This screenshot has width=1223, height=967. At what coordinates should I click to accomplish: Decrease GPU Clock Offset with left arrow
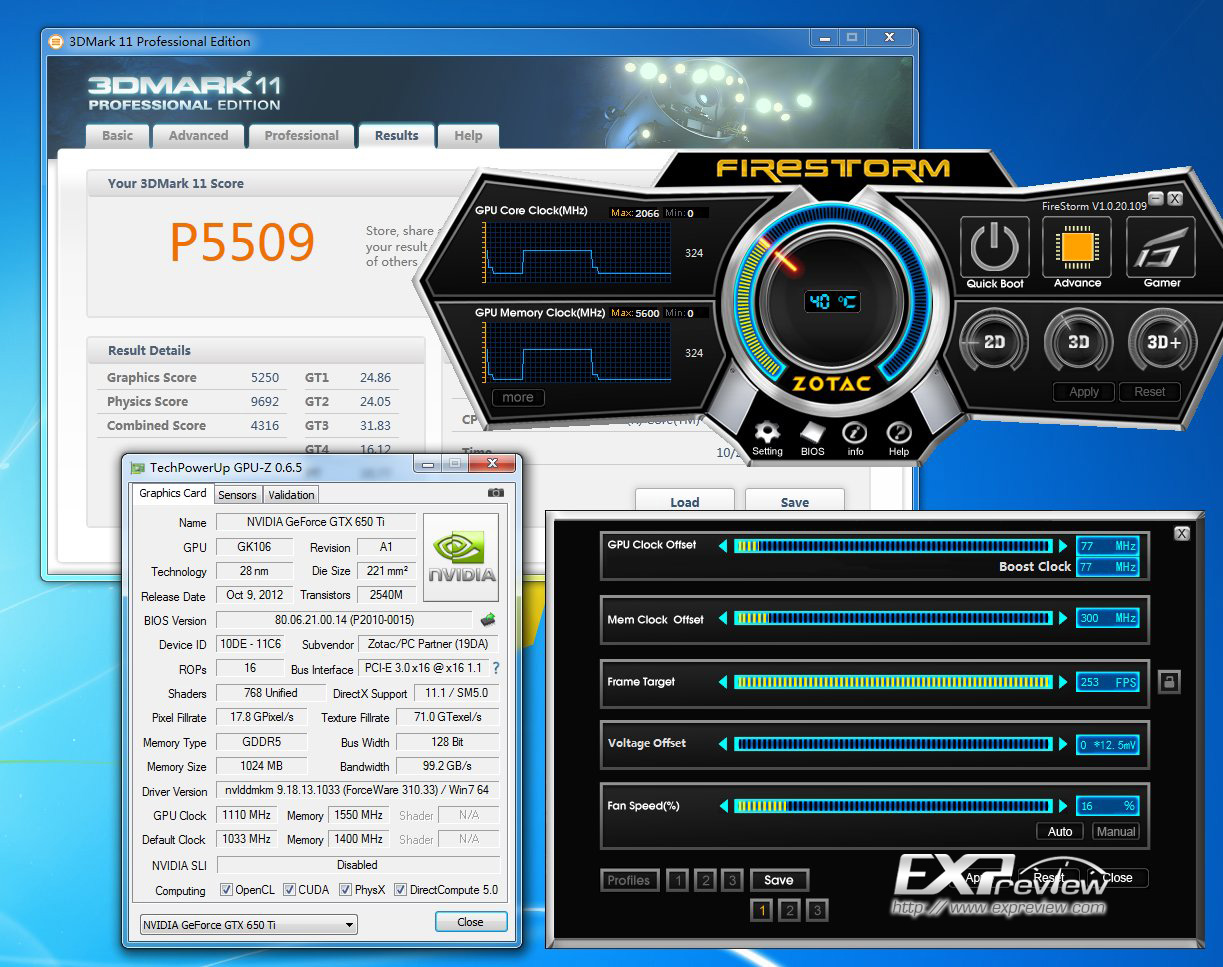click(x=723, y=546)
